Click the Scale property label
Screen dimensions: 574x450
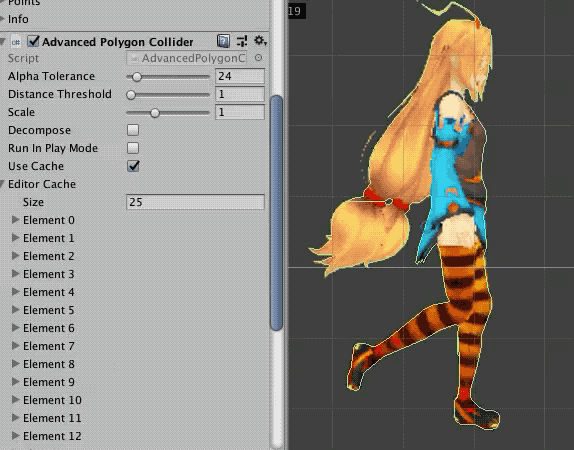[x=21, y=112]
